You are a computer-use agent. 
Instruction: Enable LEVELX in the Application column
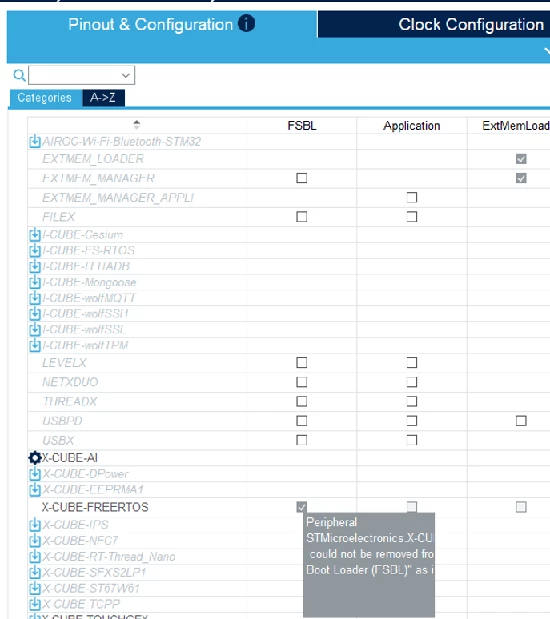[x=412, y=362]
